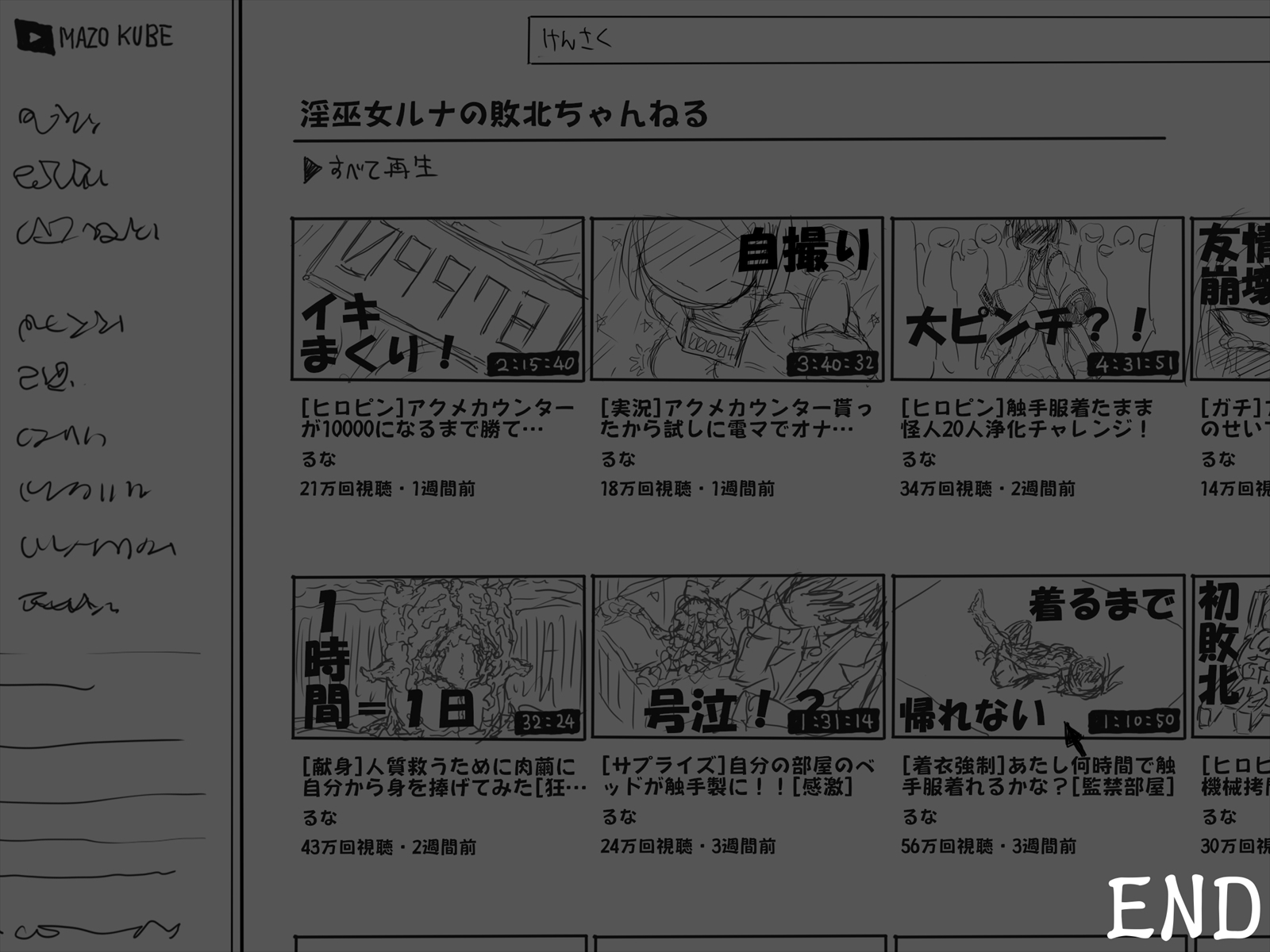Click the title of the 34万回視聴 video
The height and width of the screenshot is (952, 1270).
[x=1027, y=419]
